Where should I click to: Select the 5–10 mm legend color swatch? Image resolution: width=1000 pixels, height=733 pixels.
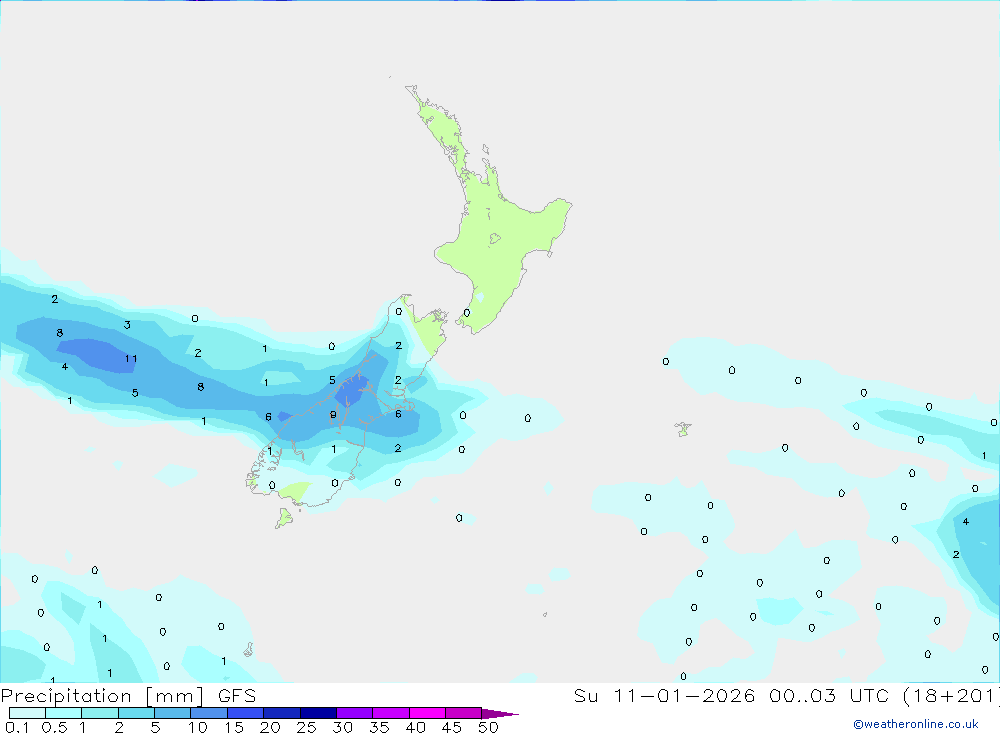(x=173, y=713)
